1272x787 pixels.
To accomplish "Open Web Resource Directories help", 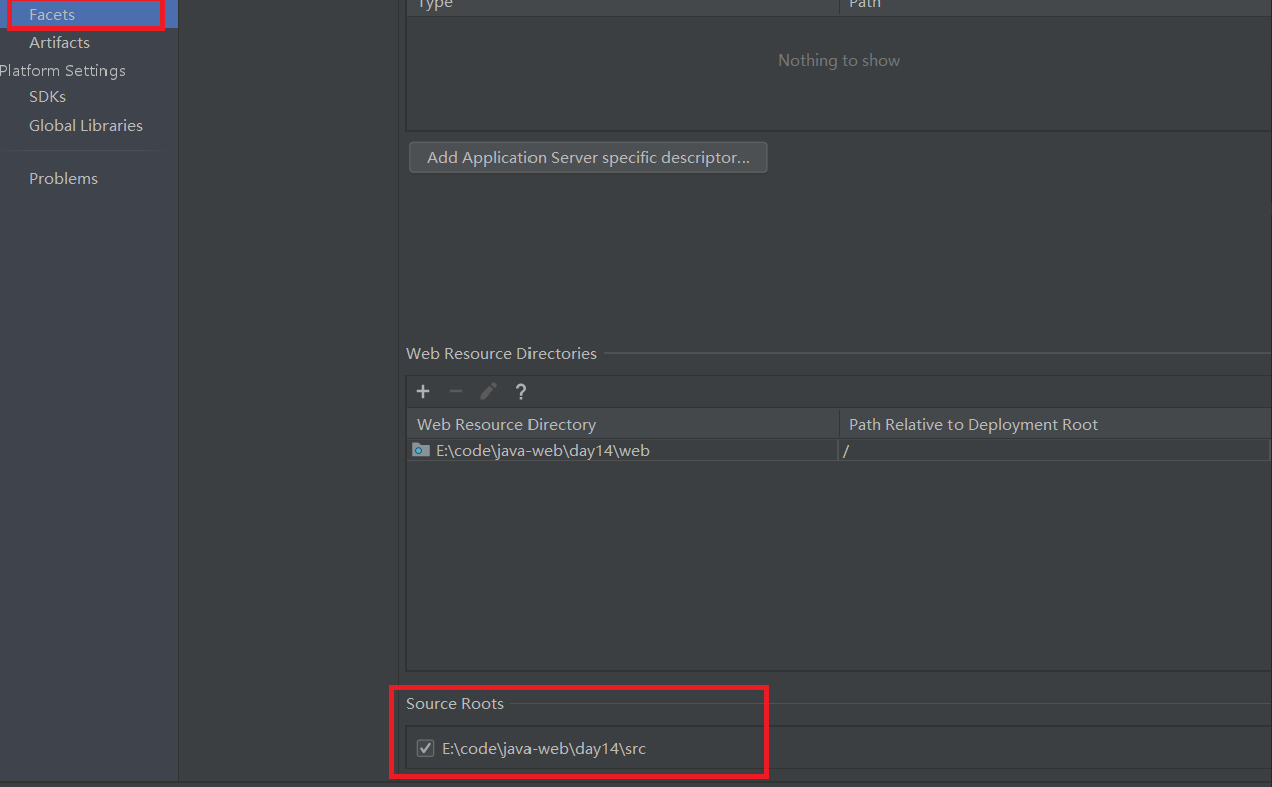I will 520,391.
